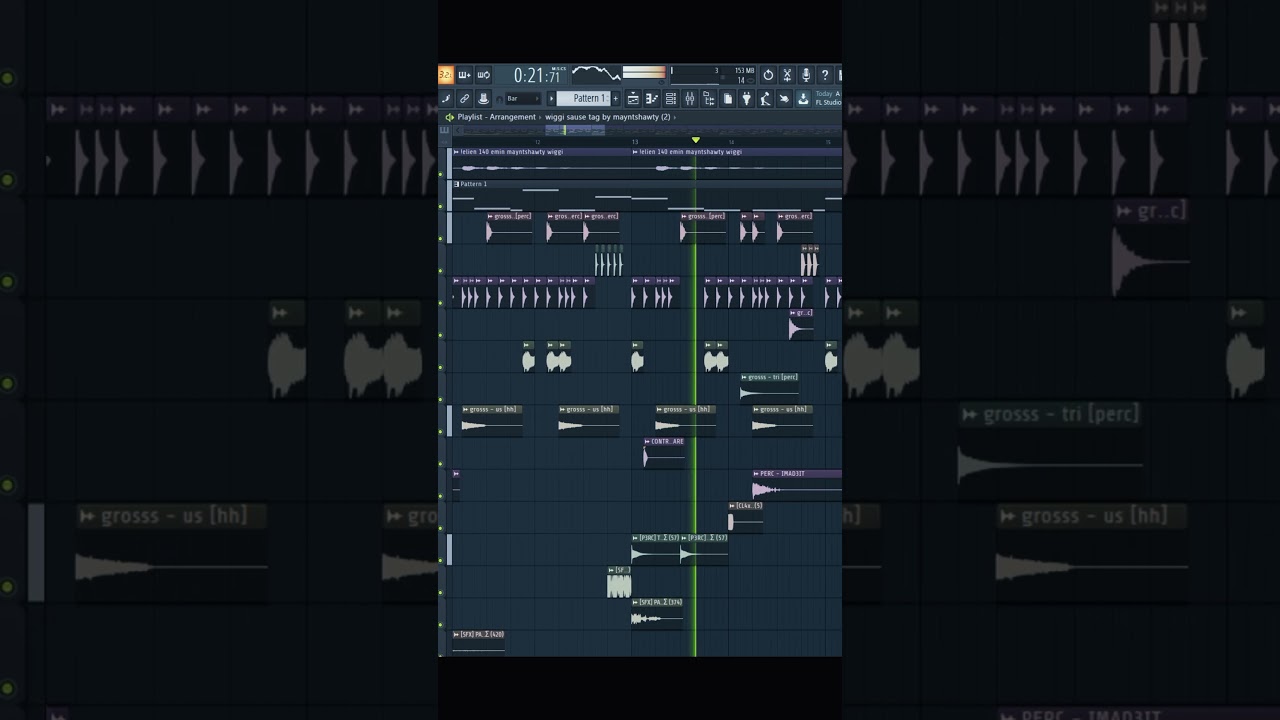
Task: Select the [SF.. clip with dense waveform
Action: coord(619,582)
